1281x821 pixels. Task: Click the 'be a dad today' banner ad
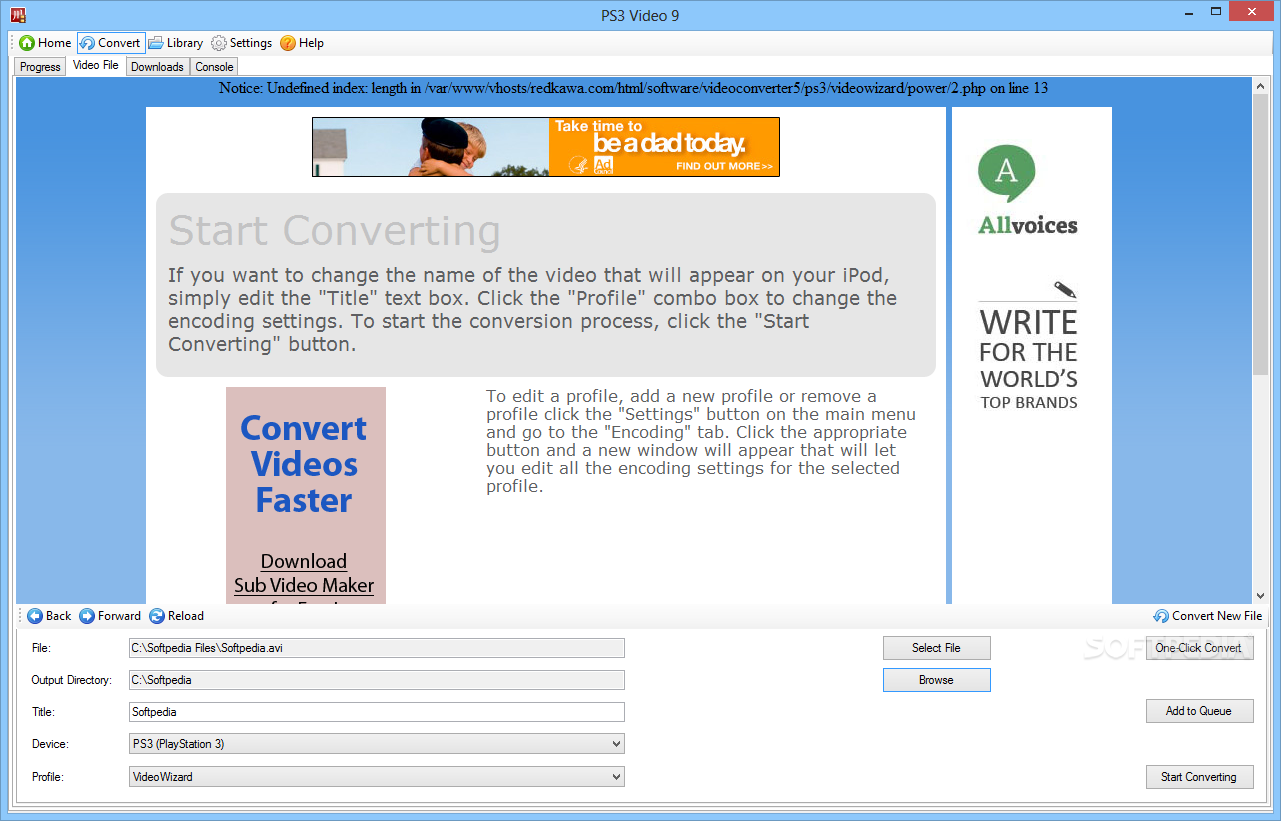(x=546, y=147)
